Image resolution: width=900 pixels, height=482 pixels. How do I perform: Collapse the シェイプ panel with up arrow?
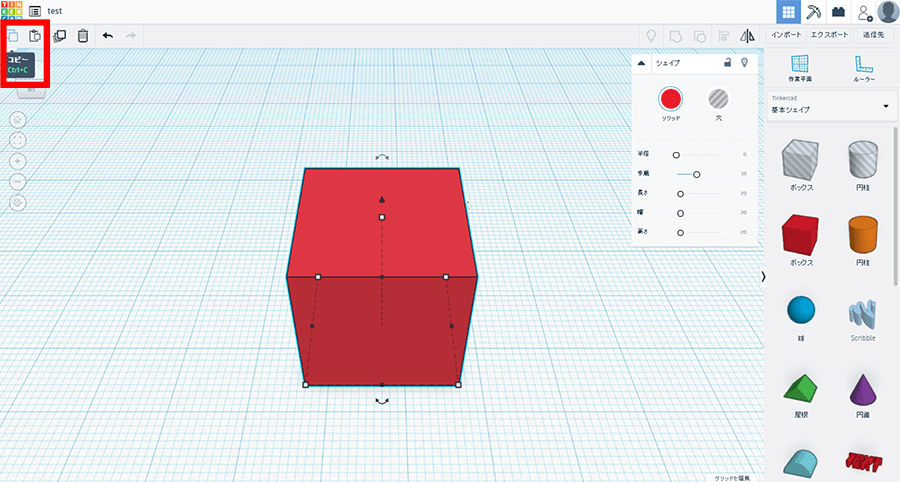tap(642, 63)
